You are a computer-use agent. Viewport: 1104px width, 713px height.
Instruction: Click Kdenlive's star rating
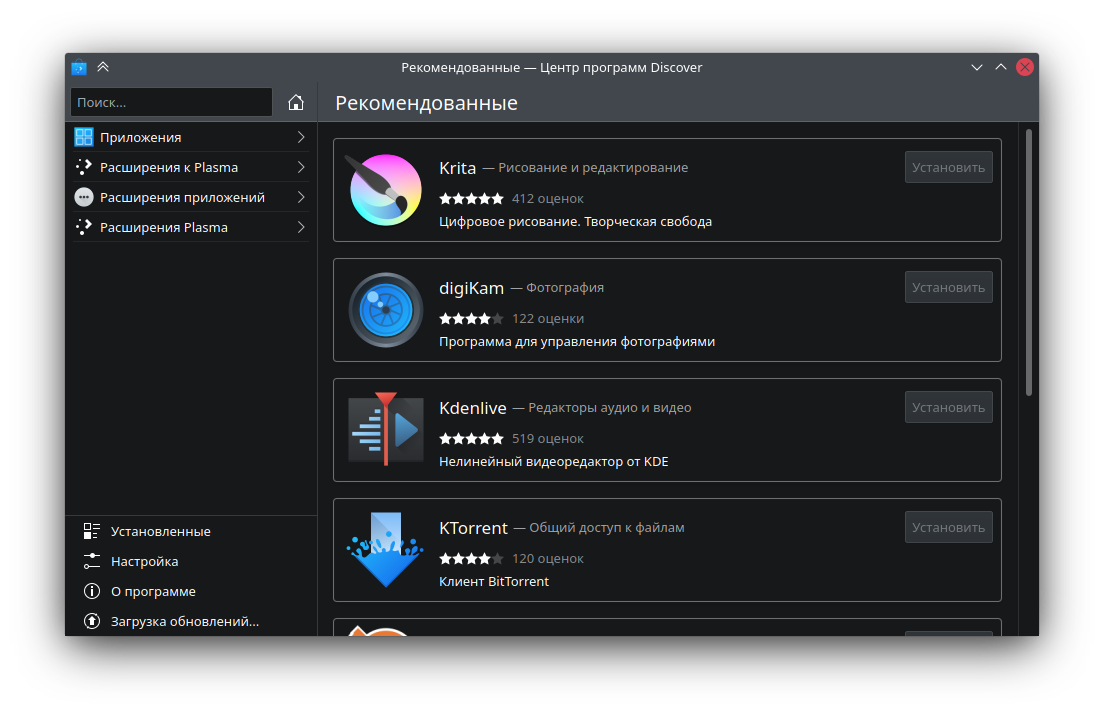click(471, 438)
